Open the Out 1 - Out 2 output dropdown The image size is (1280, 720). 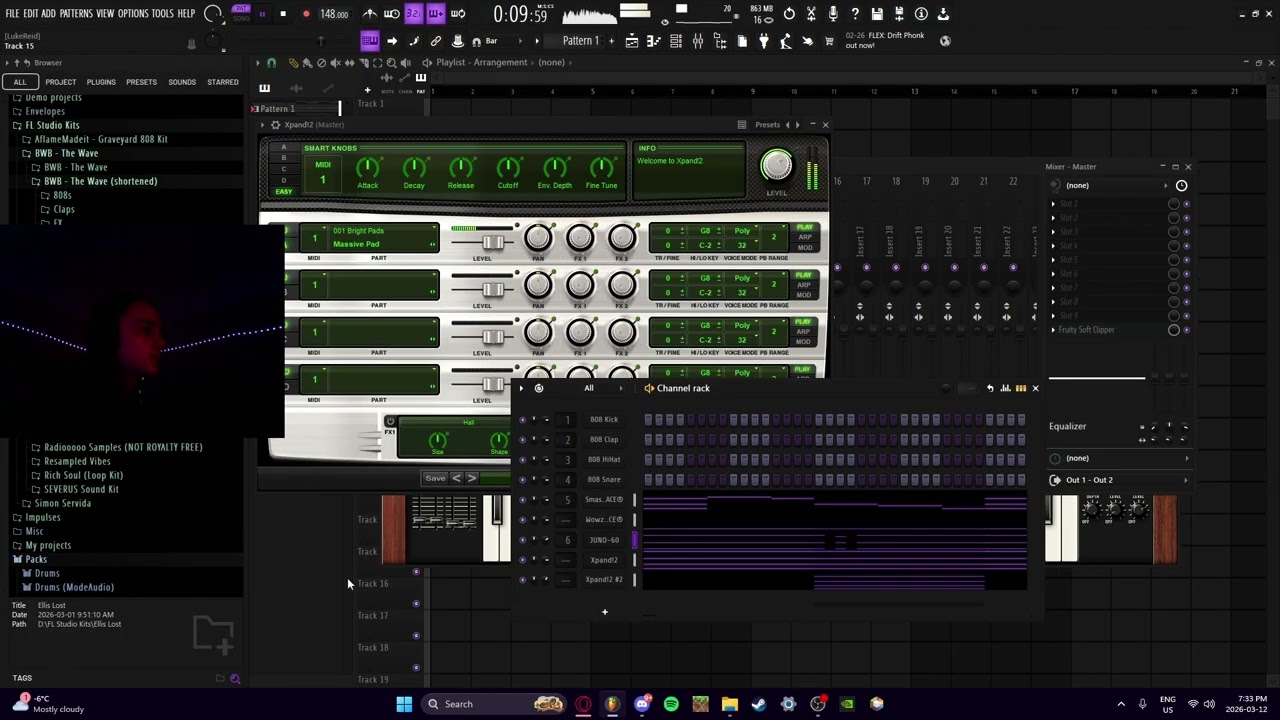tap(1119, 480)
